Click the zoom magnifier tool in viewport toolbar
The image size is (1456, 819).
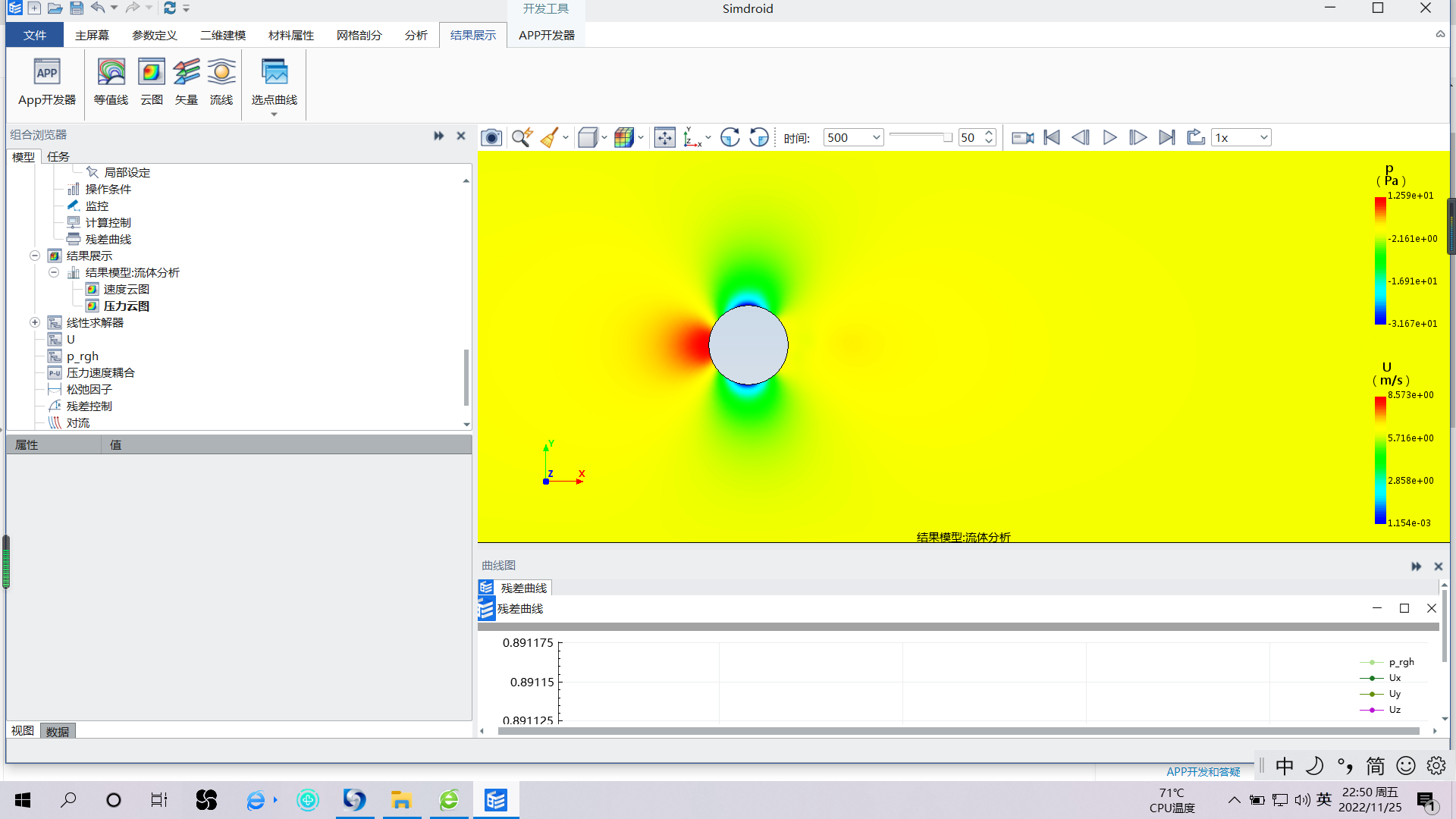pyautogui.click(x=522, y=137)
